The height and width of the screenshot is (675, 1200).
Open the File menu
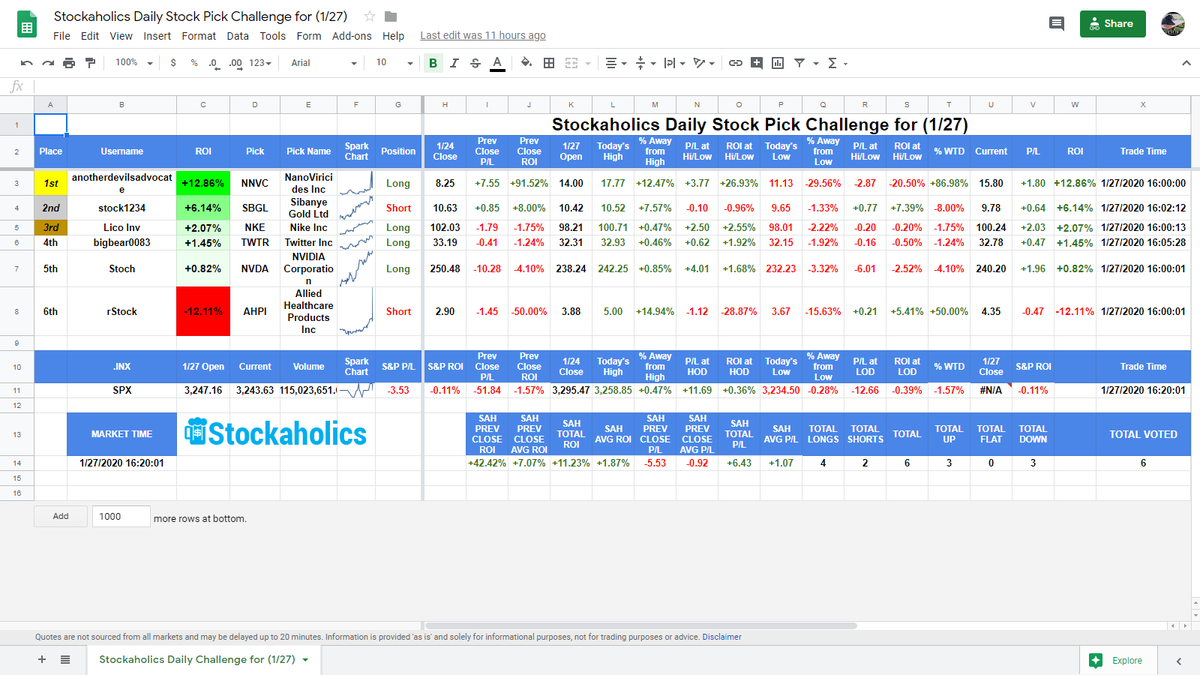click(x=61, y=36)
